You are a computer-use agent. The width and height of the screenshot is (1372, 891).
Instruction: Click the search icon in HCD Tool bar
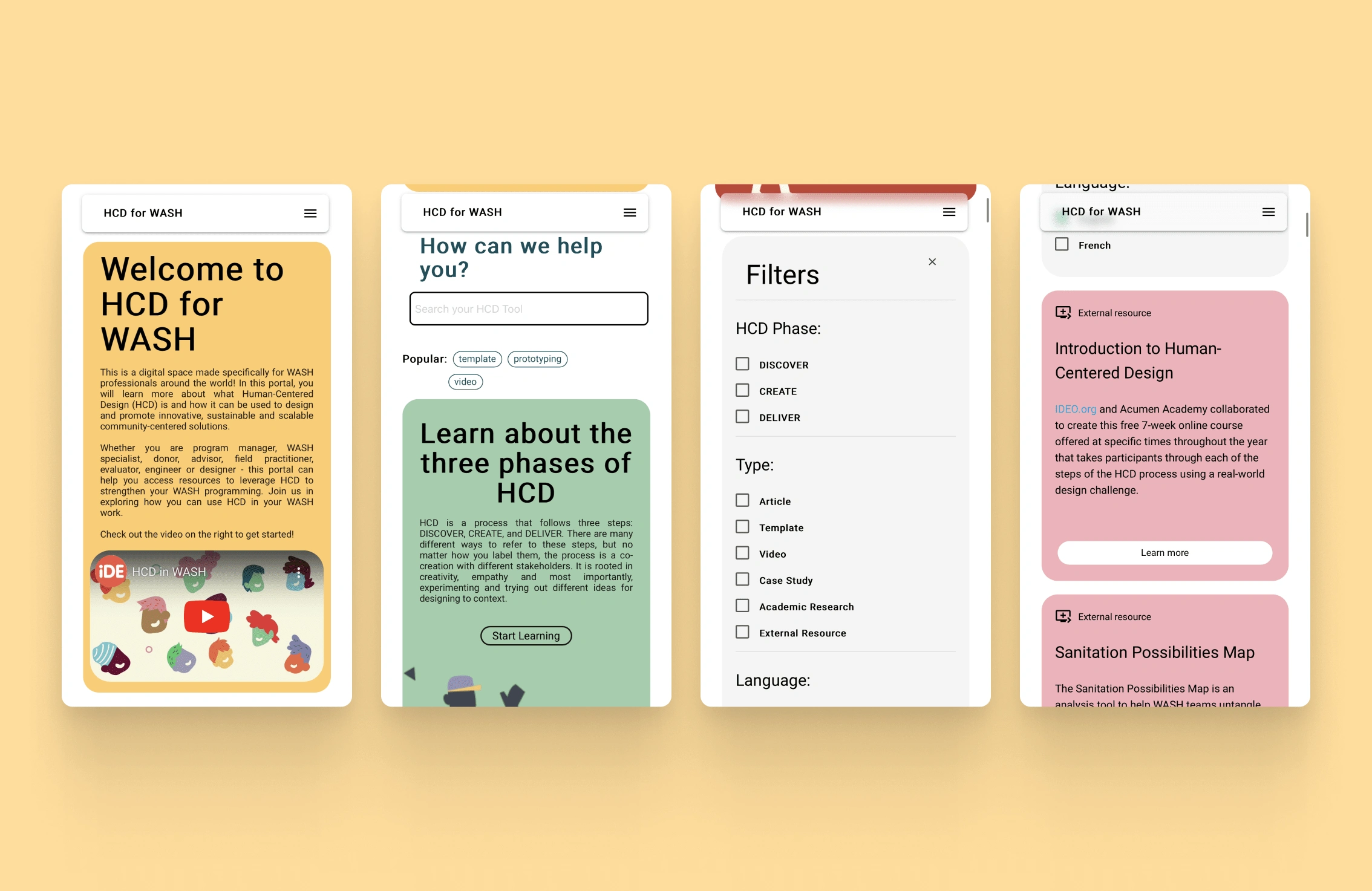pyautogui.click(x=527, y=308)
